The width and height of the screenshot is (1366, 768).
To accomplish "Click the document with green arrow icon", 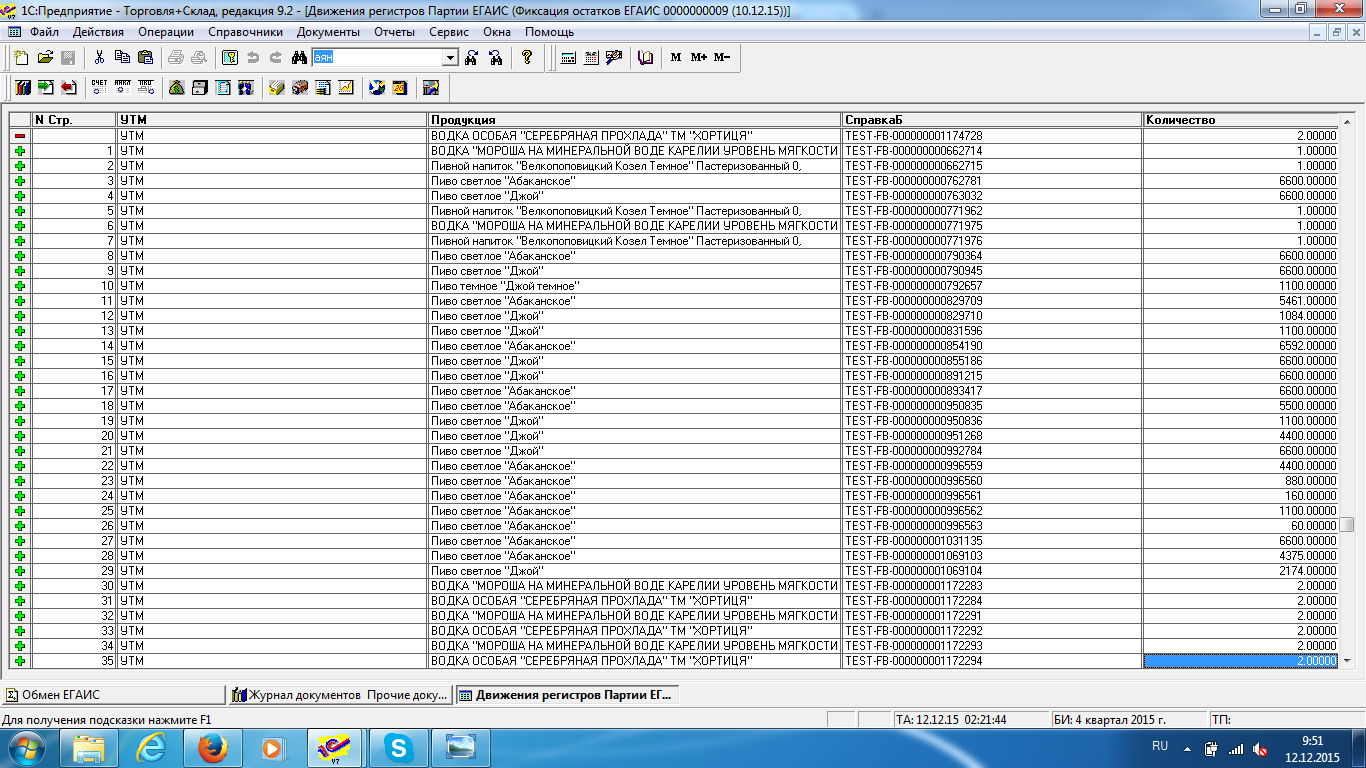I will 45,87.
